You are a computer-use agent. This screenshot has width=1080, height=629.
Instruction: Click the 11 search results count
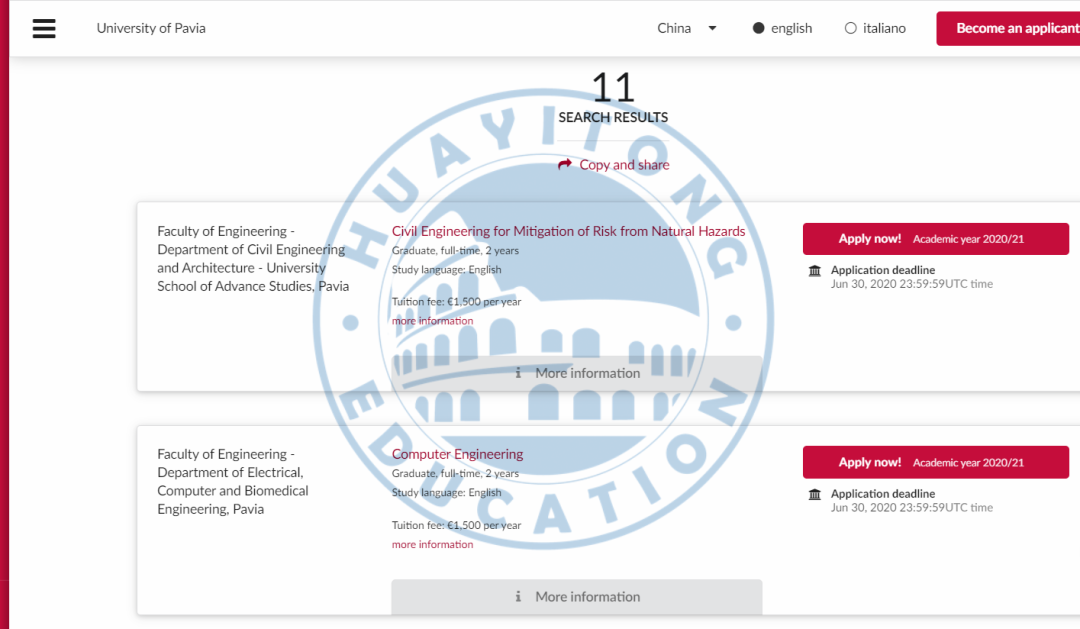[x=613, y=87]
